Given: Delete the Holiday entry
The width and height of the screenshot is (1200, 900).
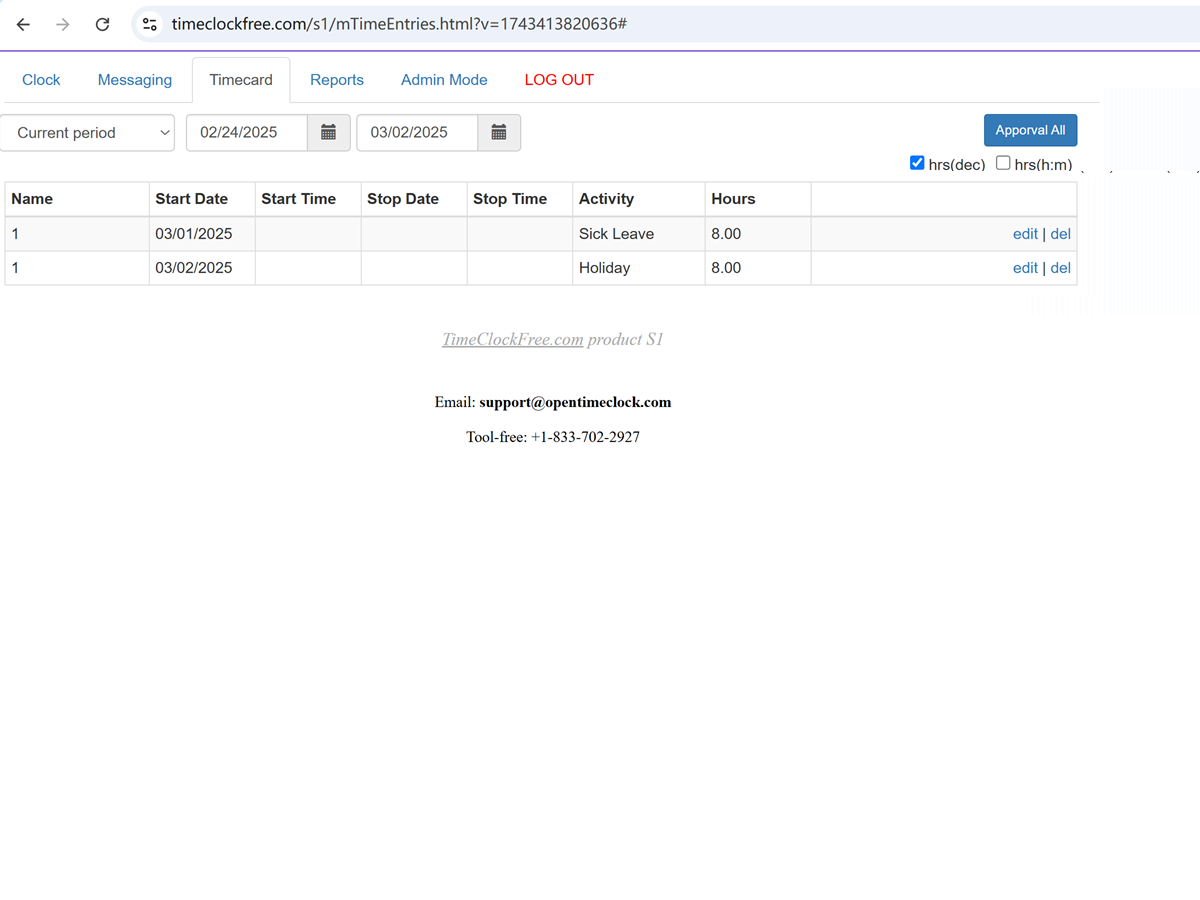Looking at the screenshot, I should (1060, 268).
